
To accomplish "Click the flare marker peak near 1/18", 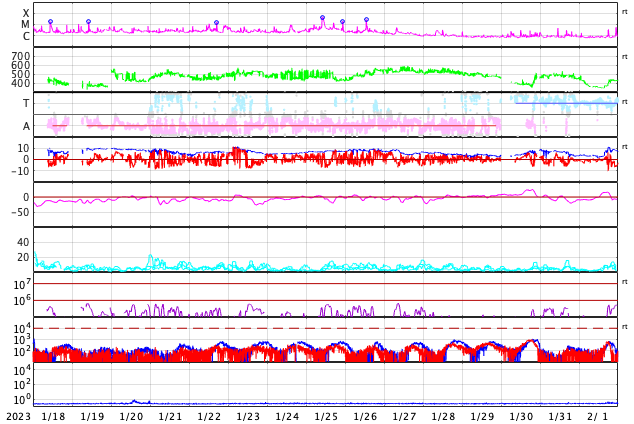I will click(51, 21).
